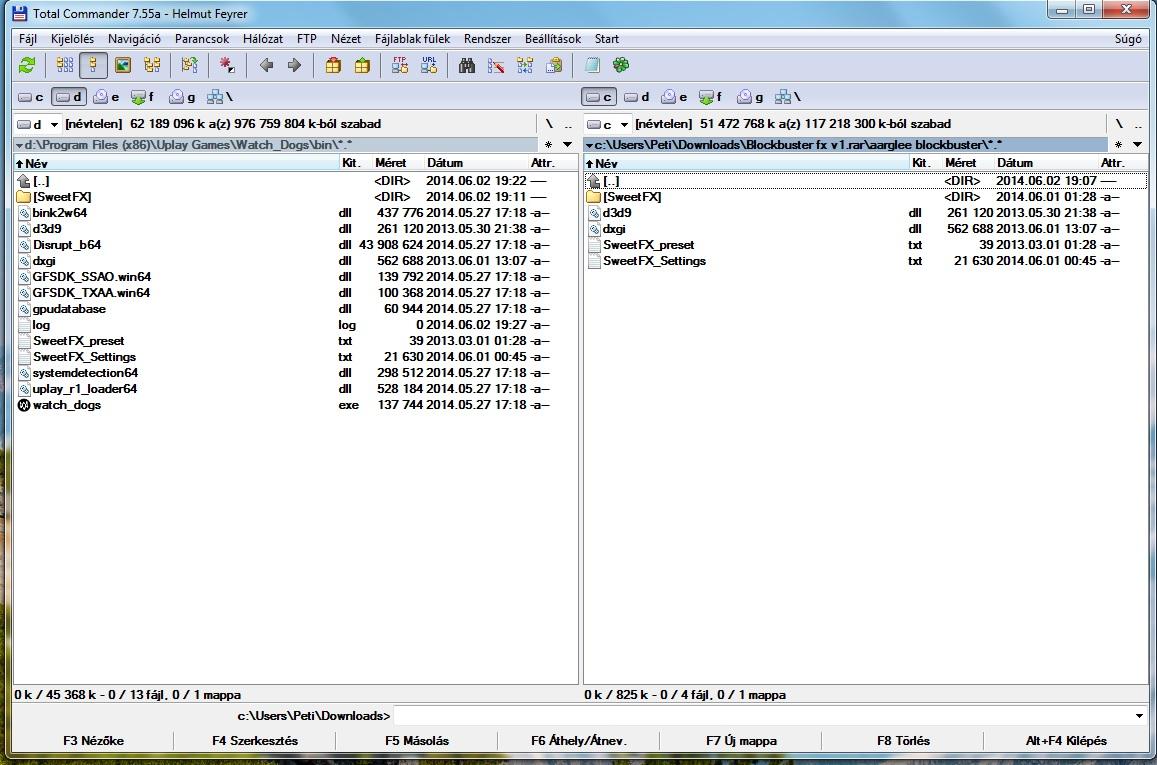
Task: Select drive g in the left drive bar
Action: (x=182, y=97)
